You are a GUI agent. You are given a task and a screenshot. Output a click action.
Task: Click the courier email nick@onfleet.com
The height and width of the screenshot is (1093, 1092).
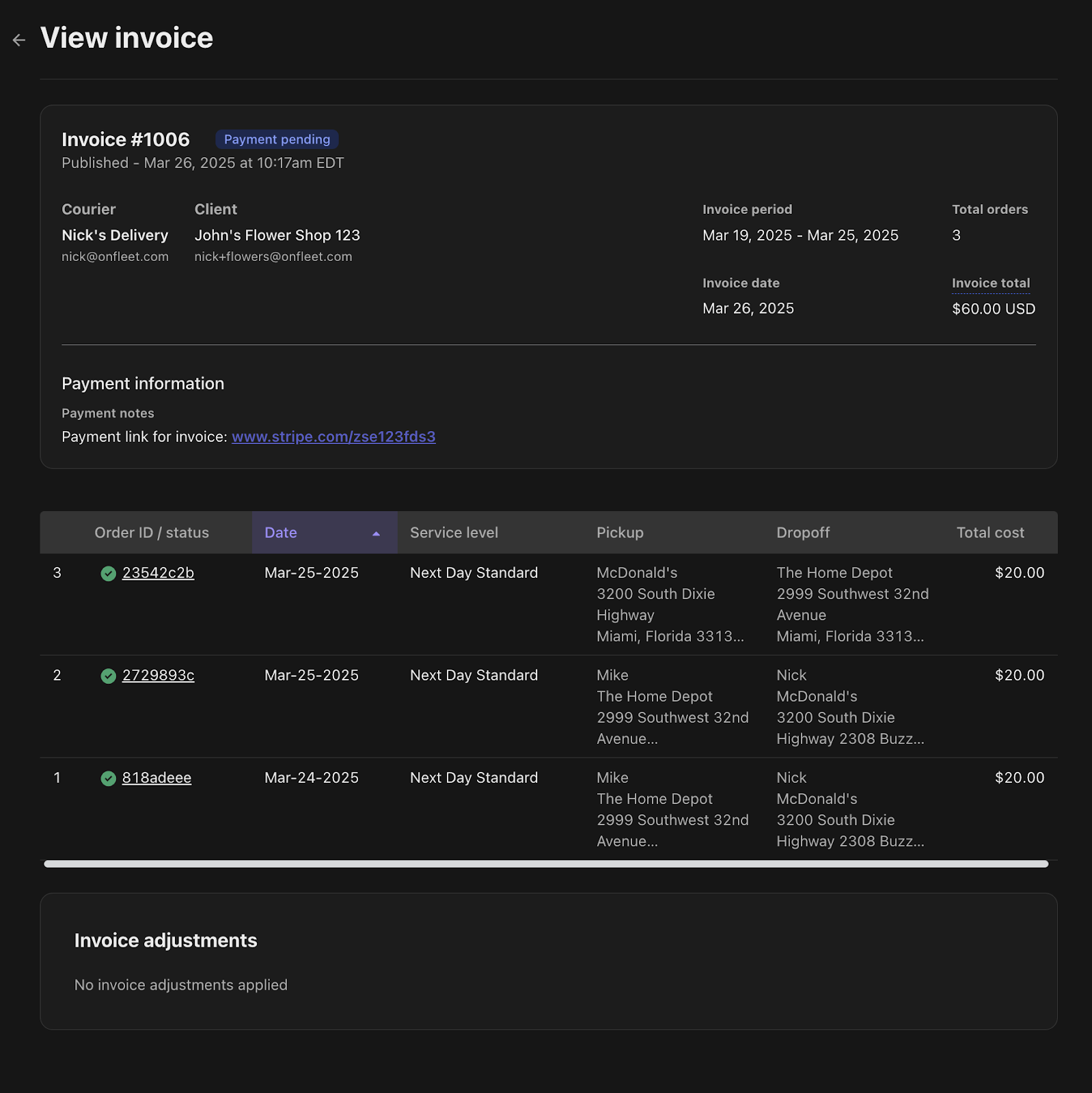coord(115,257)
